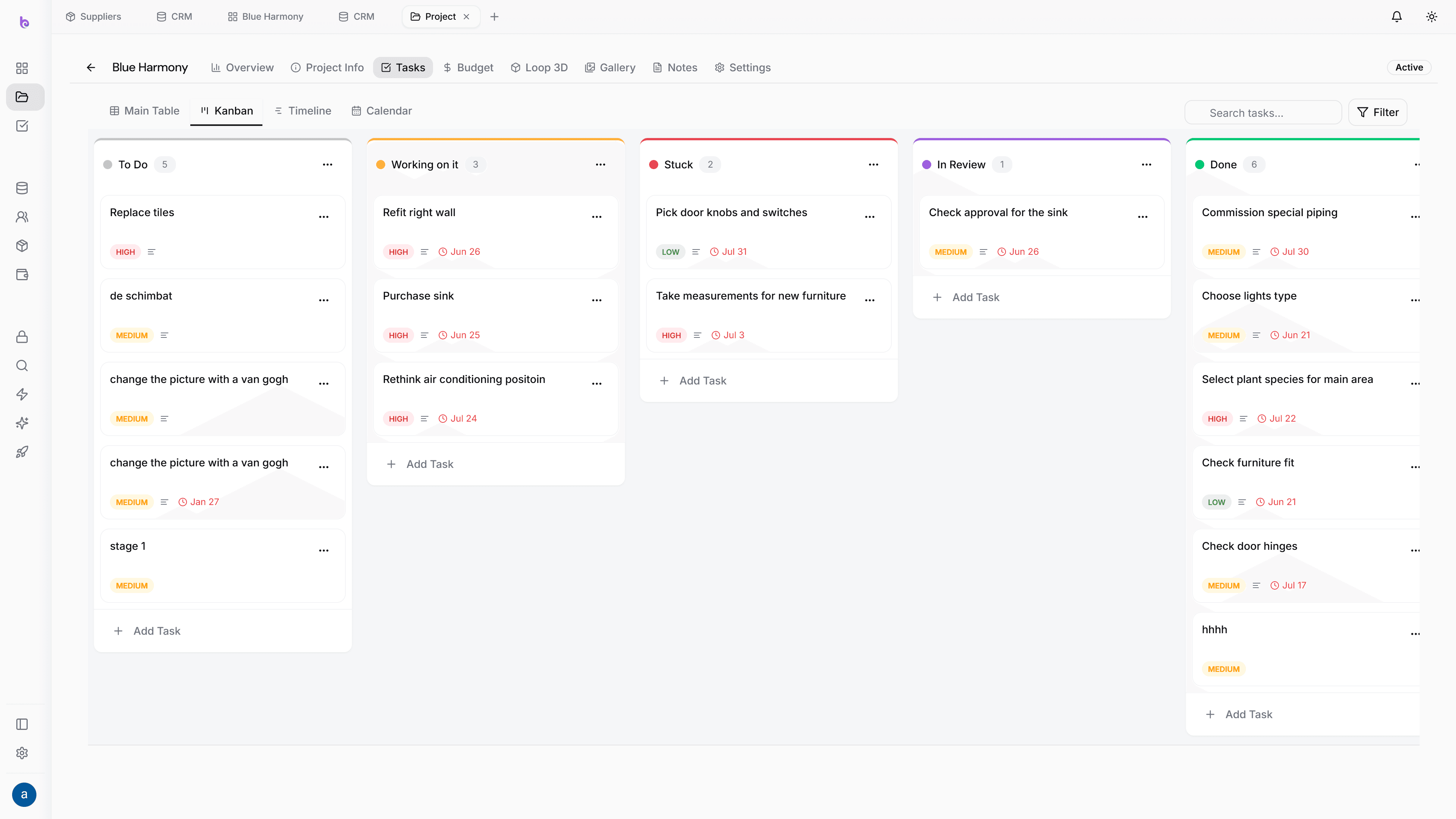
Task: Click the Active status badge
Action: pos(1409,68)
